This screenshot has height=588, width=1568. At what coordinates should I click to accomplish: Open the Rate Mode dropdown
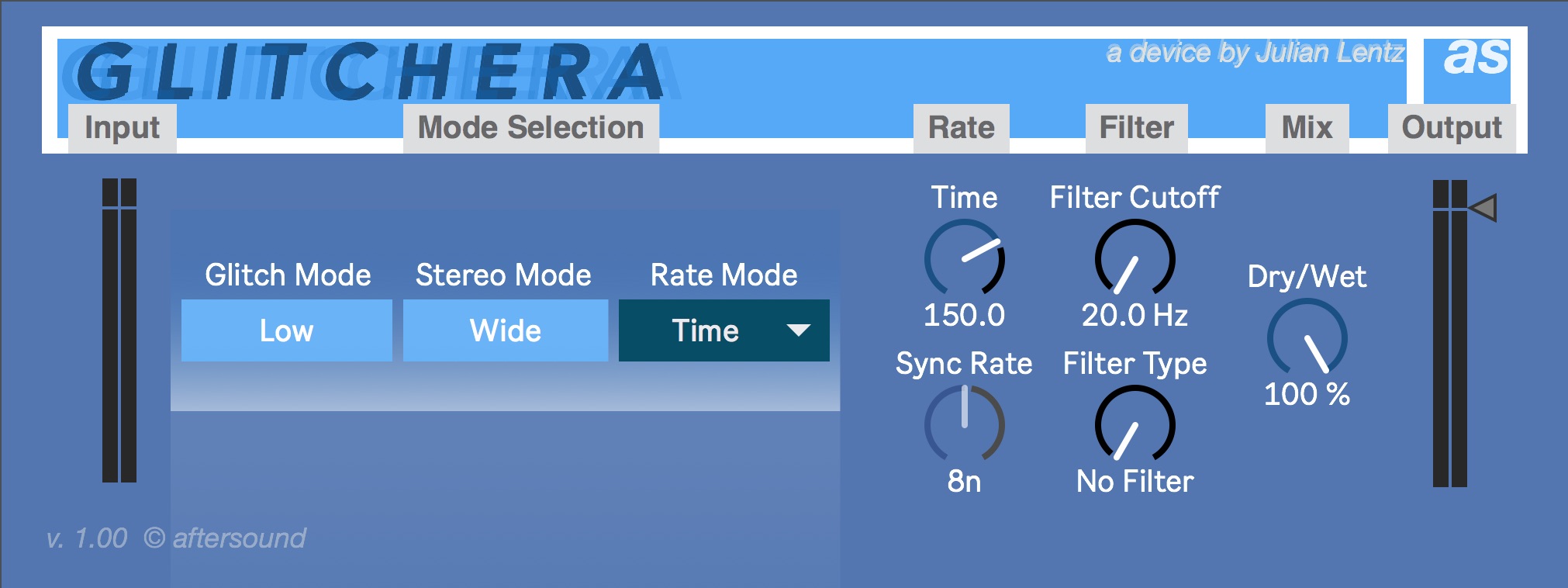706,330
